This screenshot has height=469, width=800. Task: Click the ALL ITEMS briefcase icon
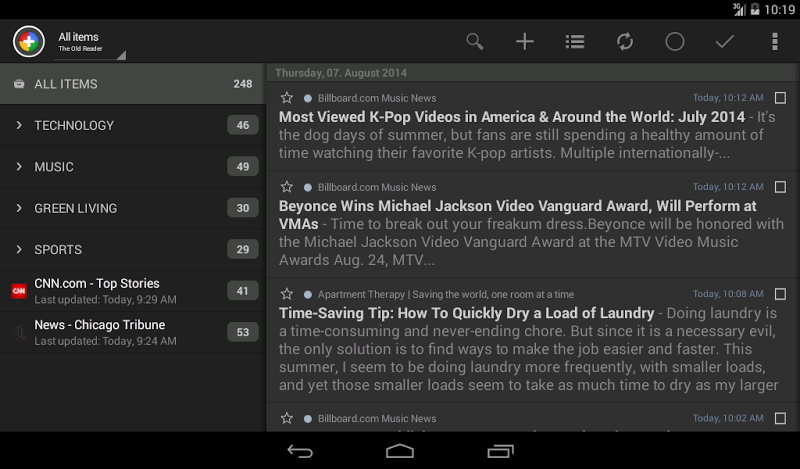pyautogui.click(x=19, y=84)
